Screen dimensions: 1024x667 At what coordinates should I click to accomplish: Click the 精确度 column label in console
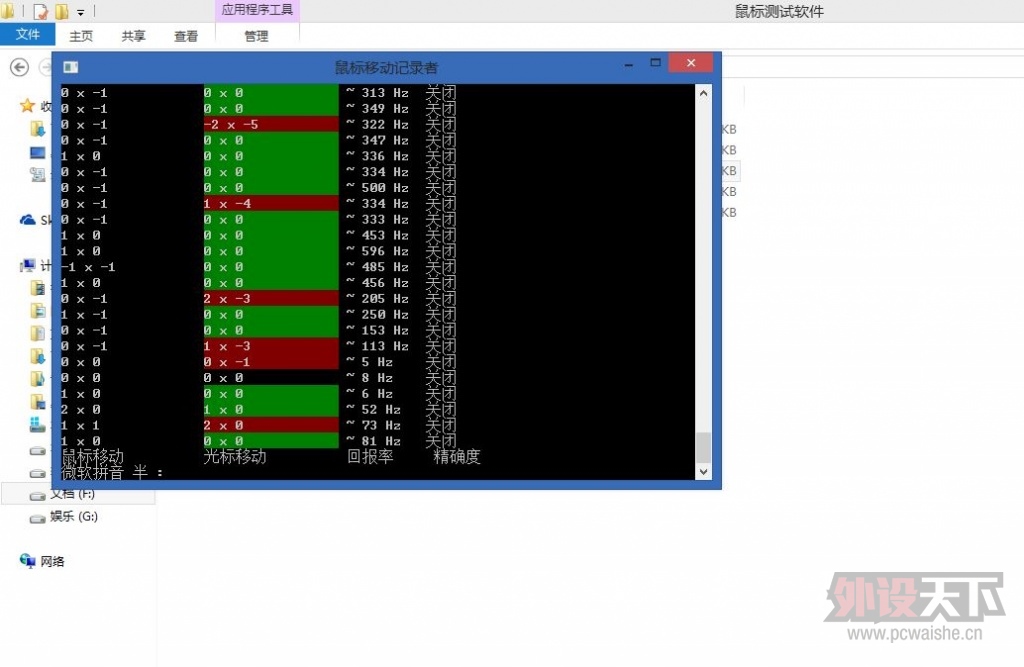(x=457, y=456)
